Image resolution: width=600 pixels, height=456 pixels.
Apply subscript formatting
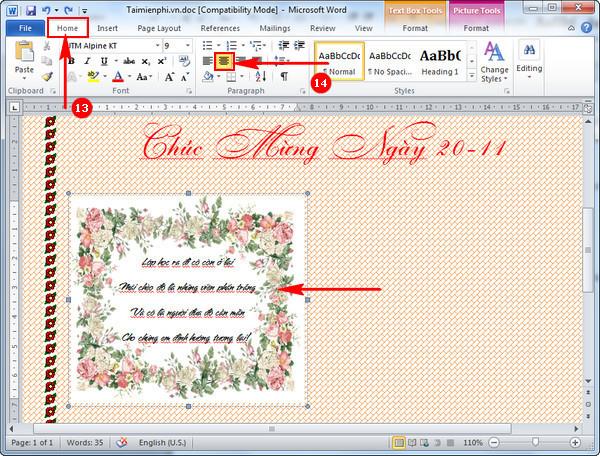[x=146, y=61]
